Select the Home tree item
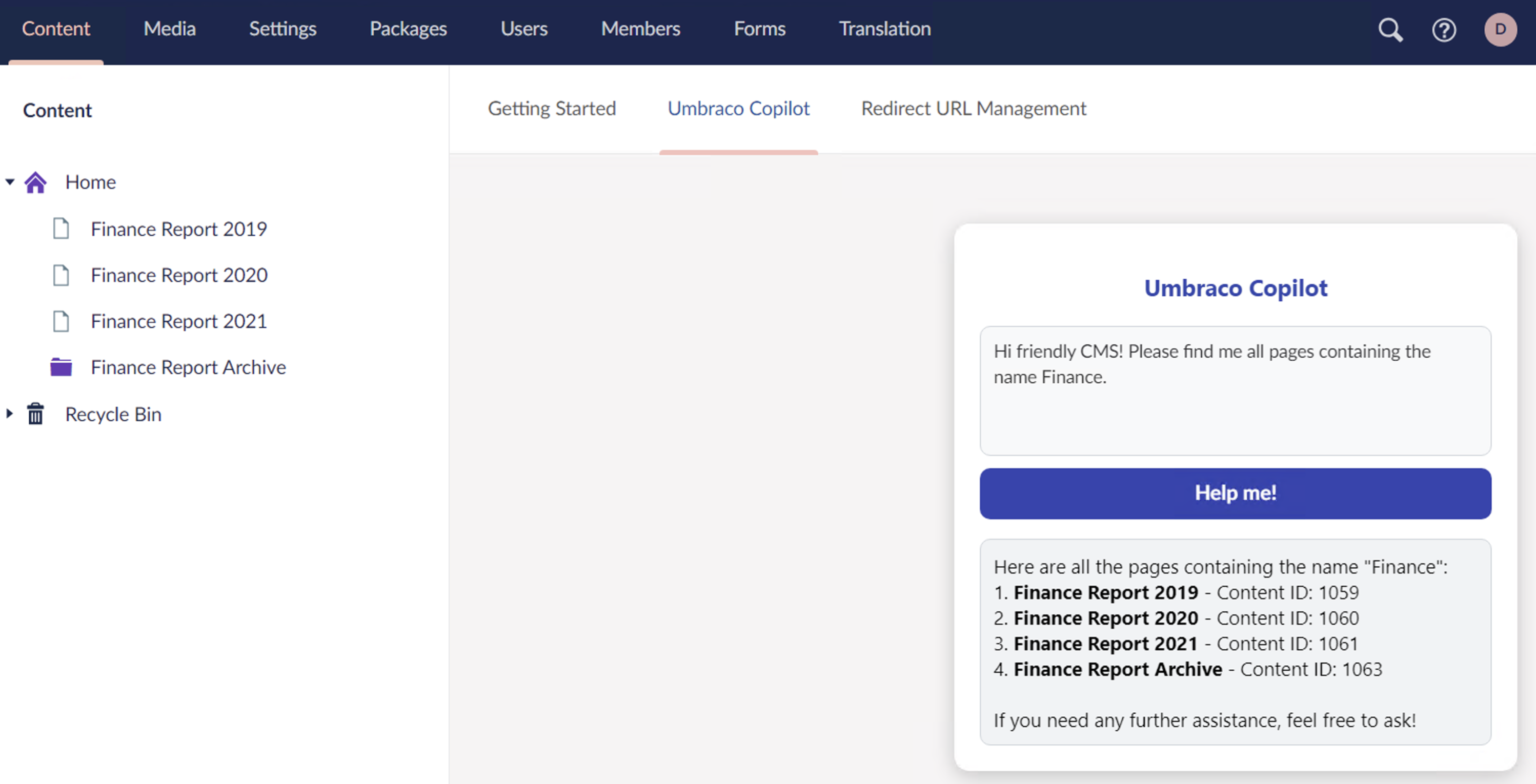The image size is (1536, 784). [x=90, y=182]
